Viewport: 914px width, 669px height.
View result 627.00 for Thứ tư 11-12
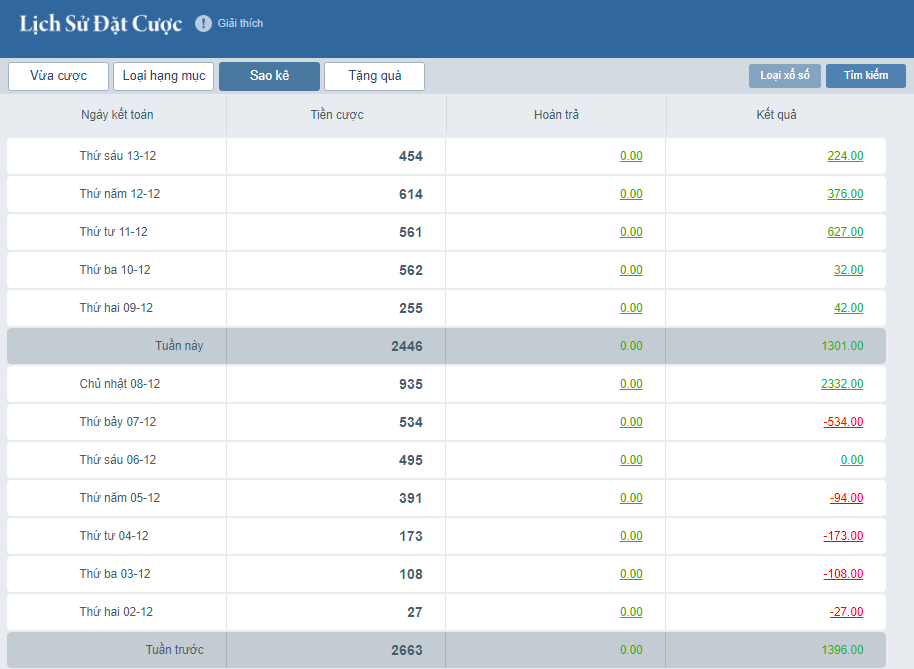pos(845,232)
